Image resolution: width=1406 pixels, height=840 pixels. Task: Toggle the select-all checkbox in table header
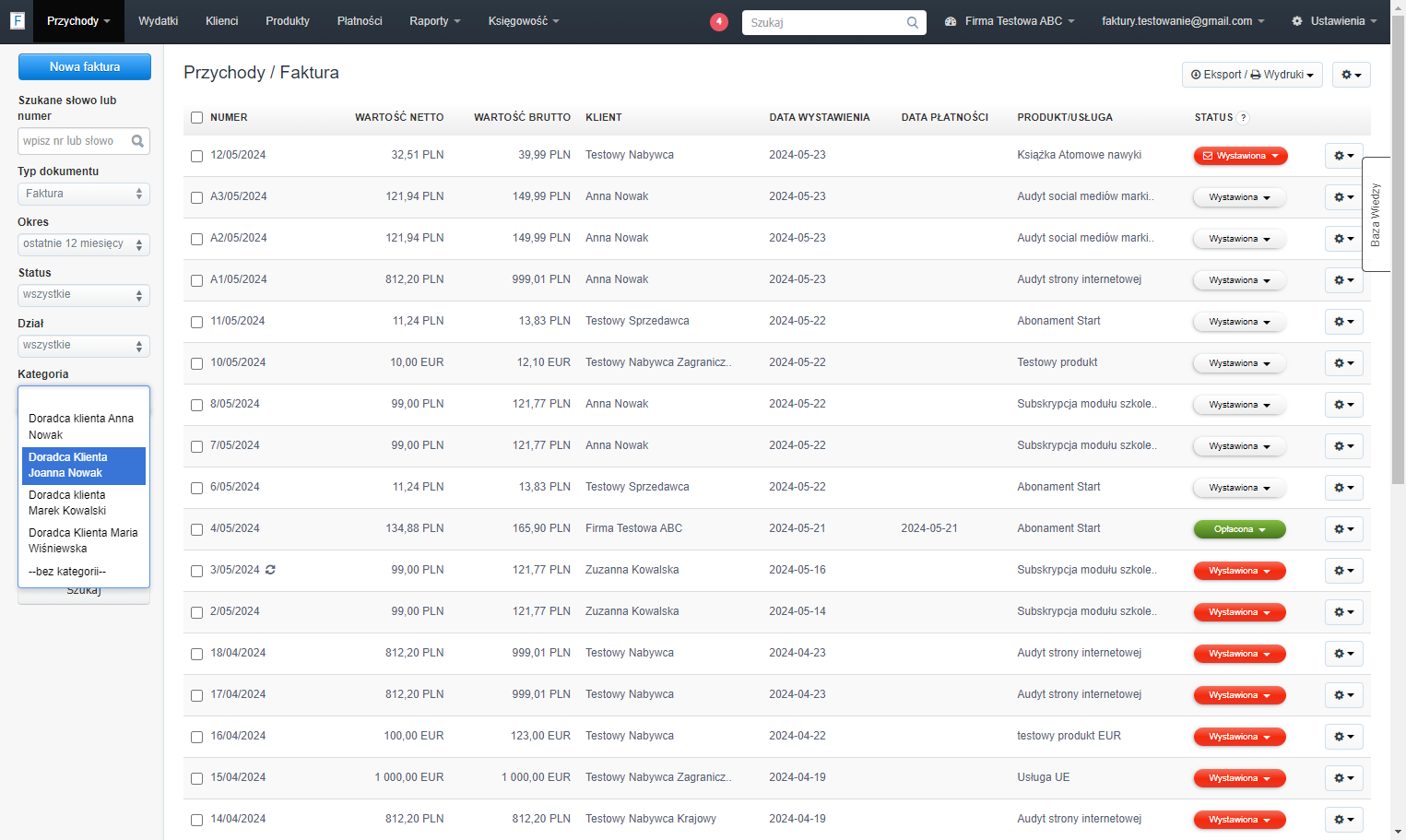(196, 117)
